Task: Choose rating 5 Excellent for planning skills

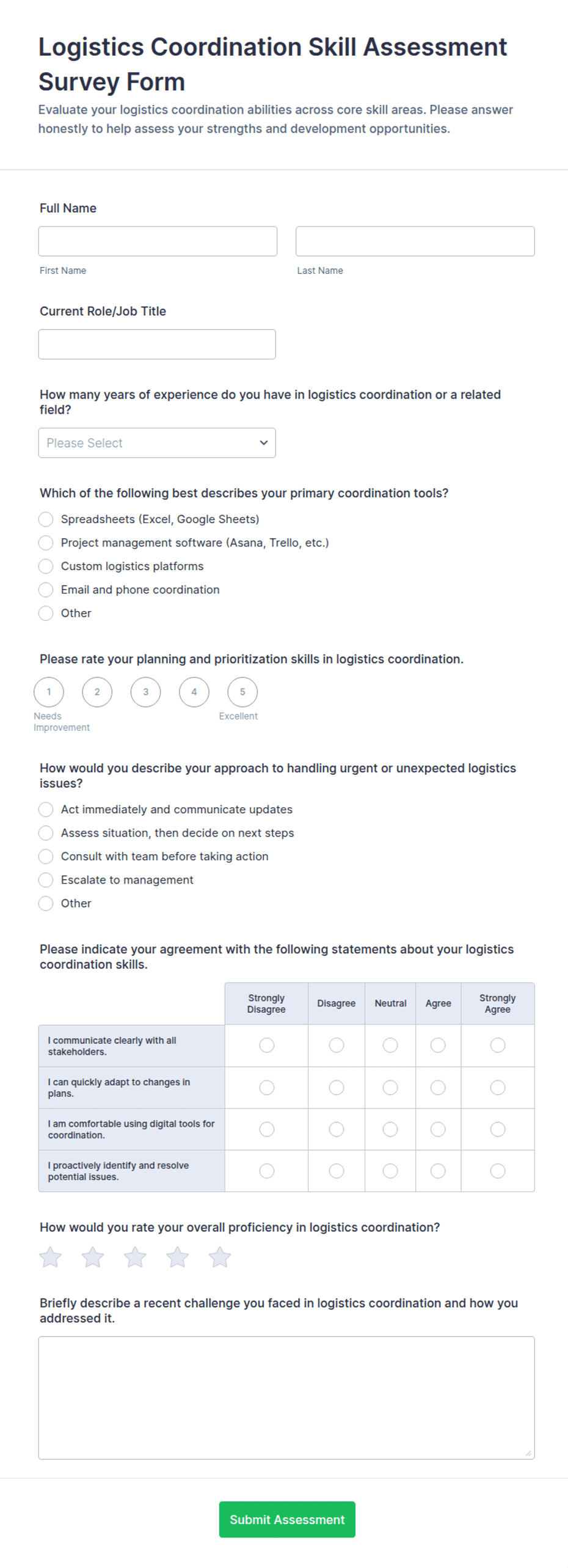Action: [x=242, y=691]
